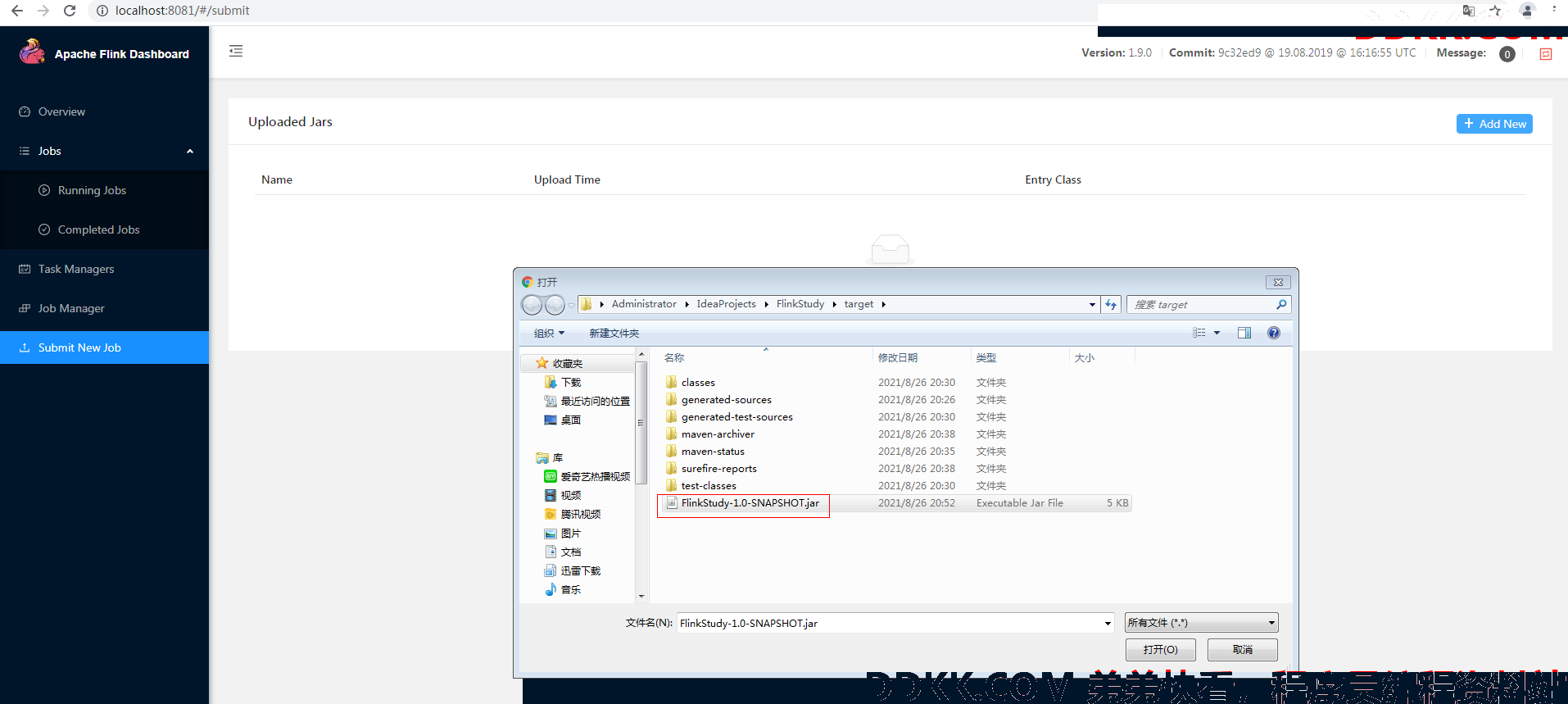Click the message count badge
Image resolution: width=1568 pixels, height=704 pixels.
[1507, 54]
